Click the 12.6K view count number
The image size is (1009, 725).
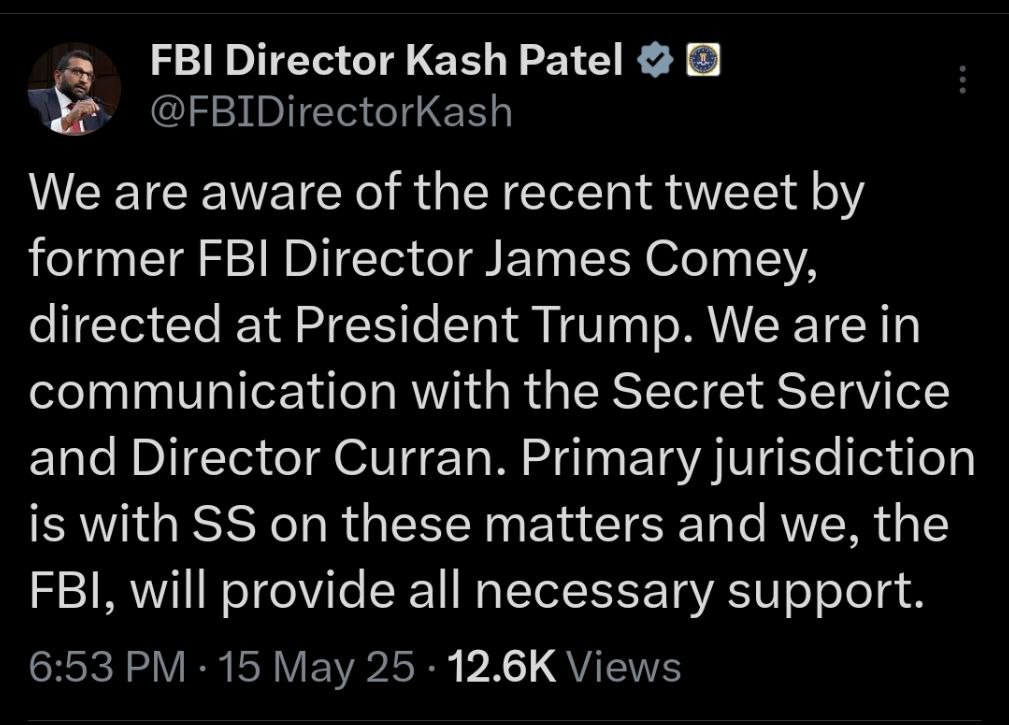[501, 666]
